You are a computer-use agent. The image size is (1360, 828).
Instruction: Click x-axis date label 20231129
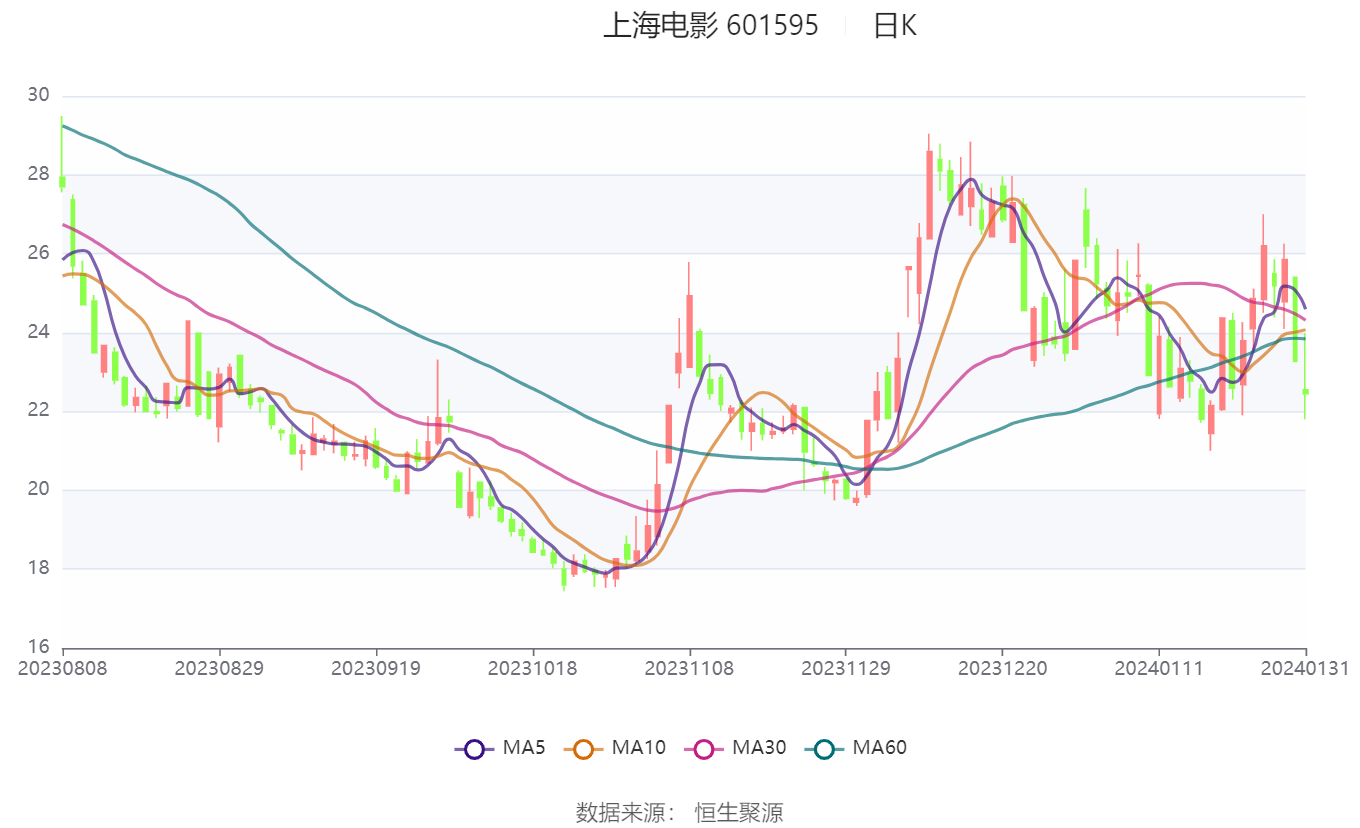pos(846,668)
